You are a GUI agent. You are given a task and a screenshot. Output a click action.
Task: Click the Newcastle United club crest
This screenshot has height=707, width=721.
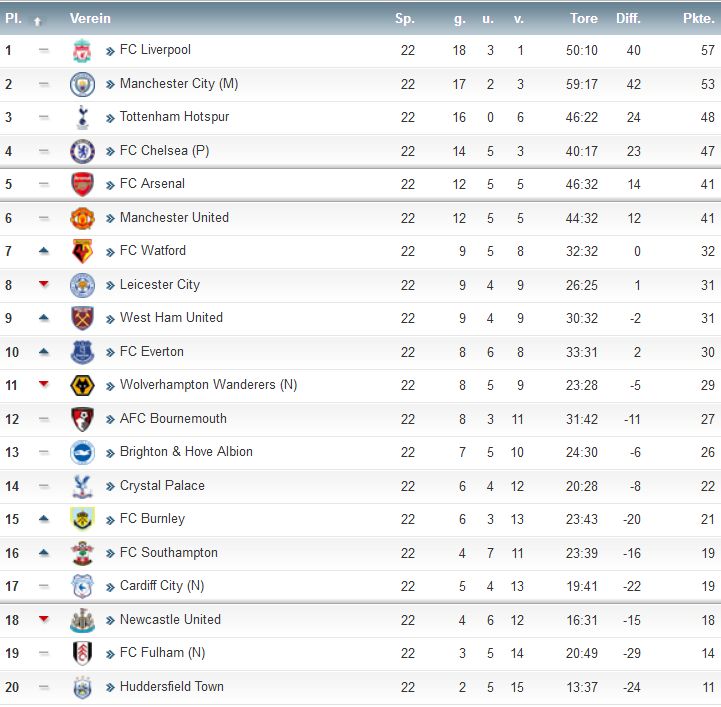pos(82,620)
